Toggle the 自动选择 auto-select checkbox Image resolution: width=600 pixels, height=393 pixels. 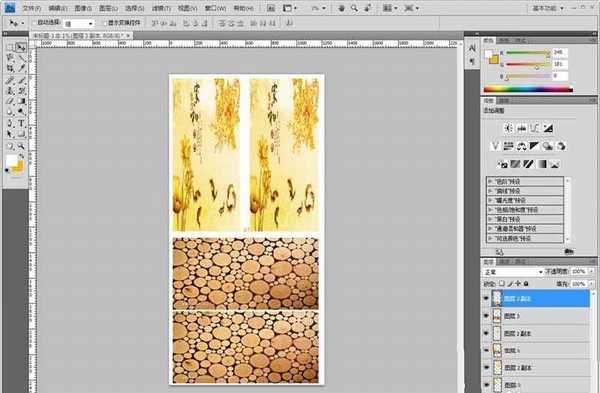click(x=34, y=23)
